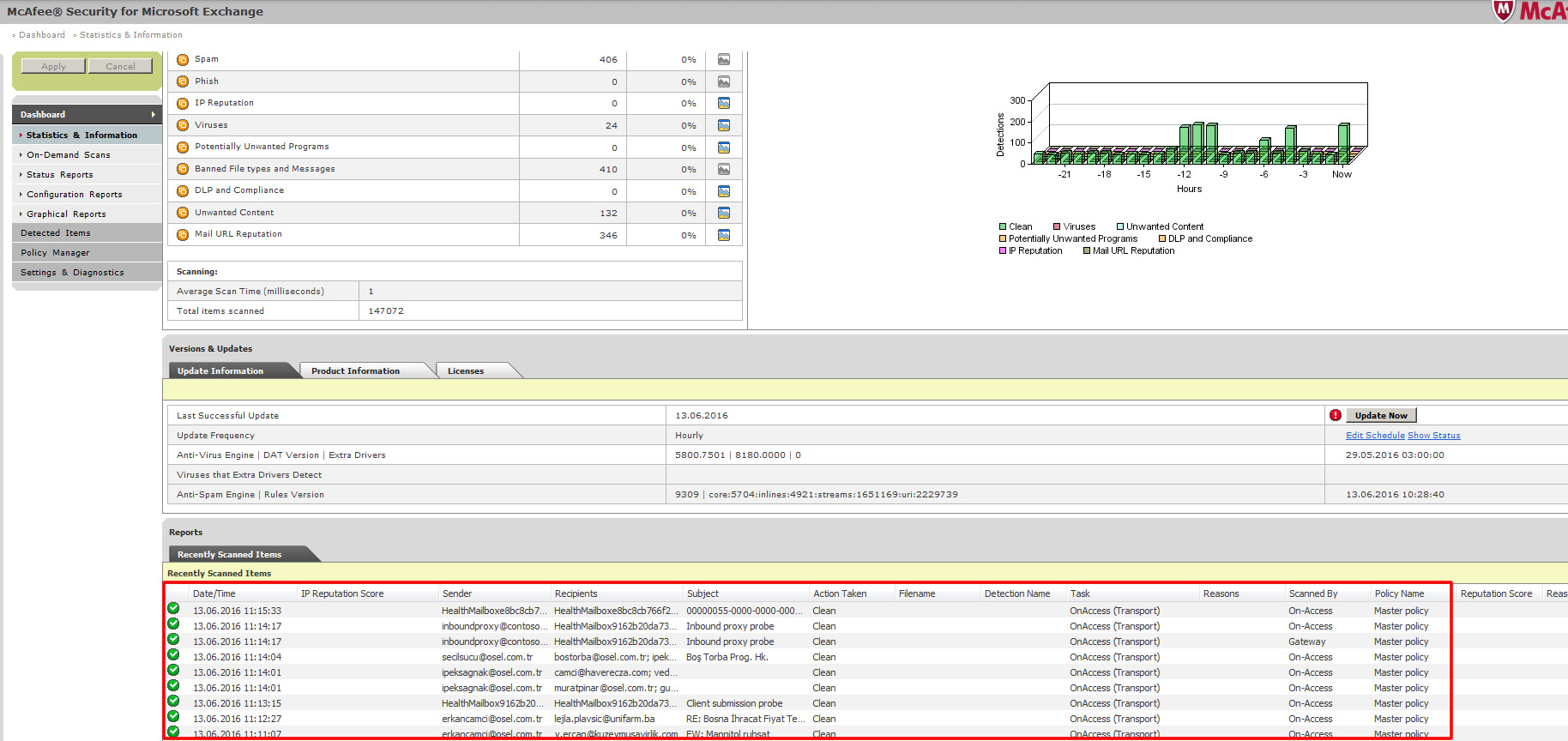
Task: Select the Update Information tab
Action: pyautogui.click(x=220, y=370)
